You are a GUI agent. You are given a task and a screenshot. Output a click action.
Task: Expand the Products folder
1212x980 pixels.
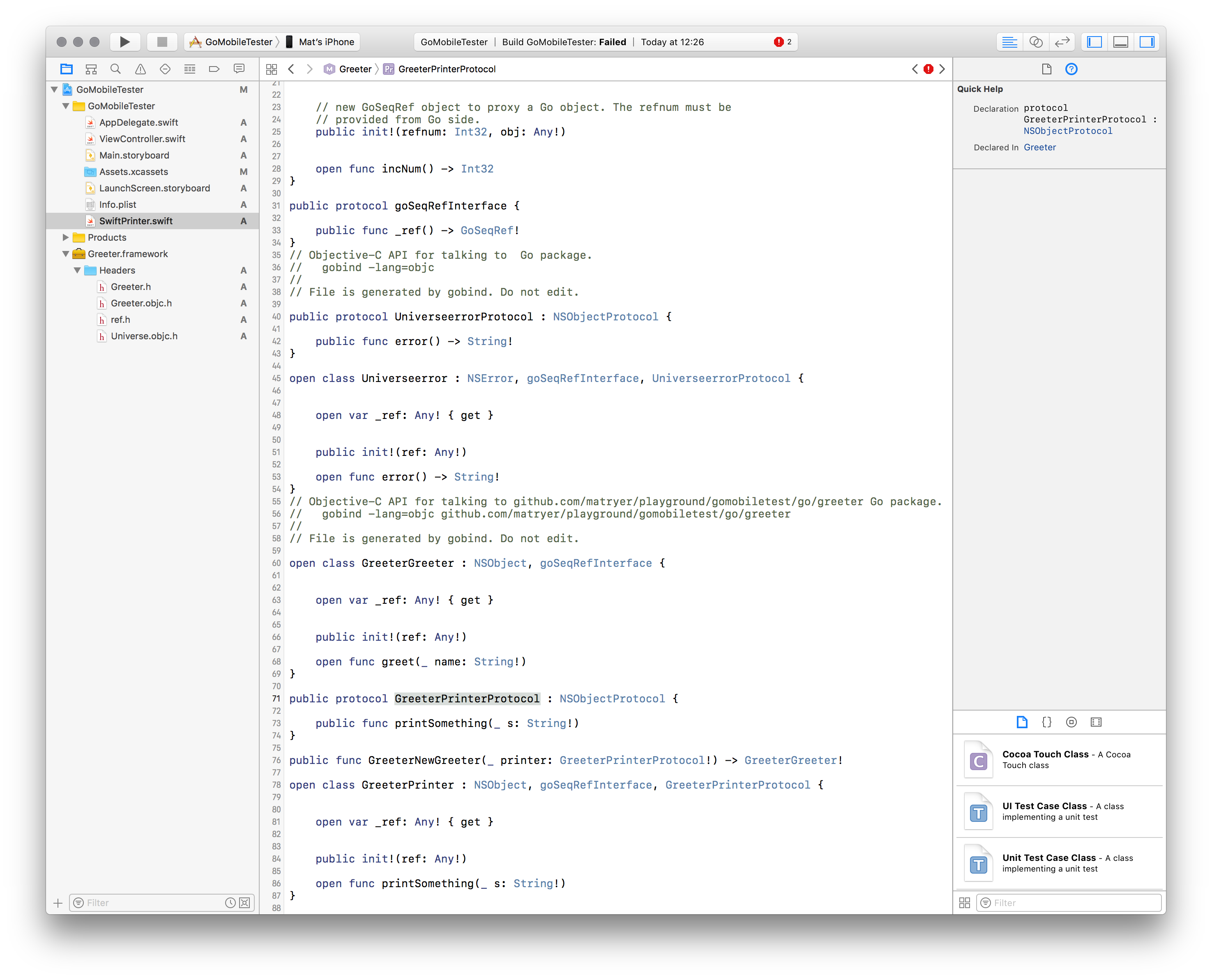[x=65, y=237]
